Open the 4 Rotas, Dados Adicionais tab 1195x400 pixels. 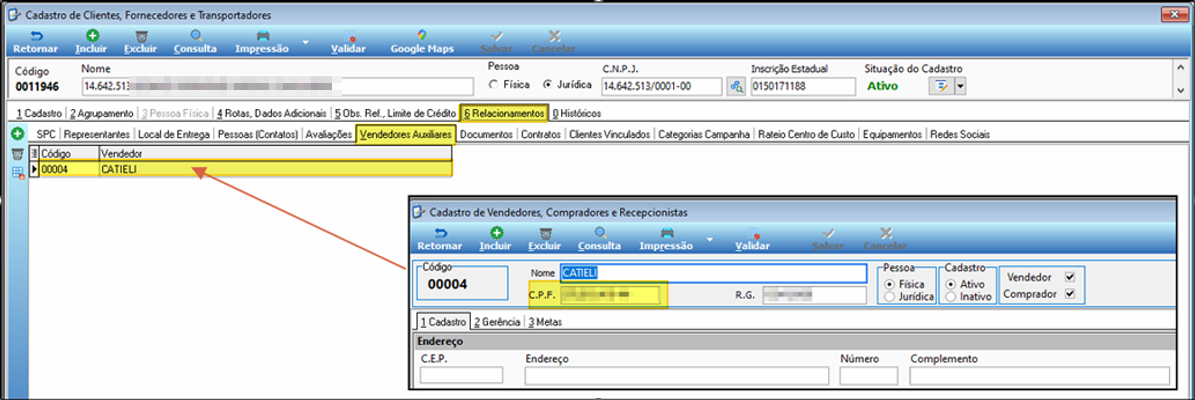click(272, 114)
